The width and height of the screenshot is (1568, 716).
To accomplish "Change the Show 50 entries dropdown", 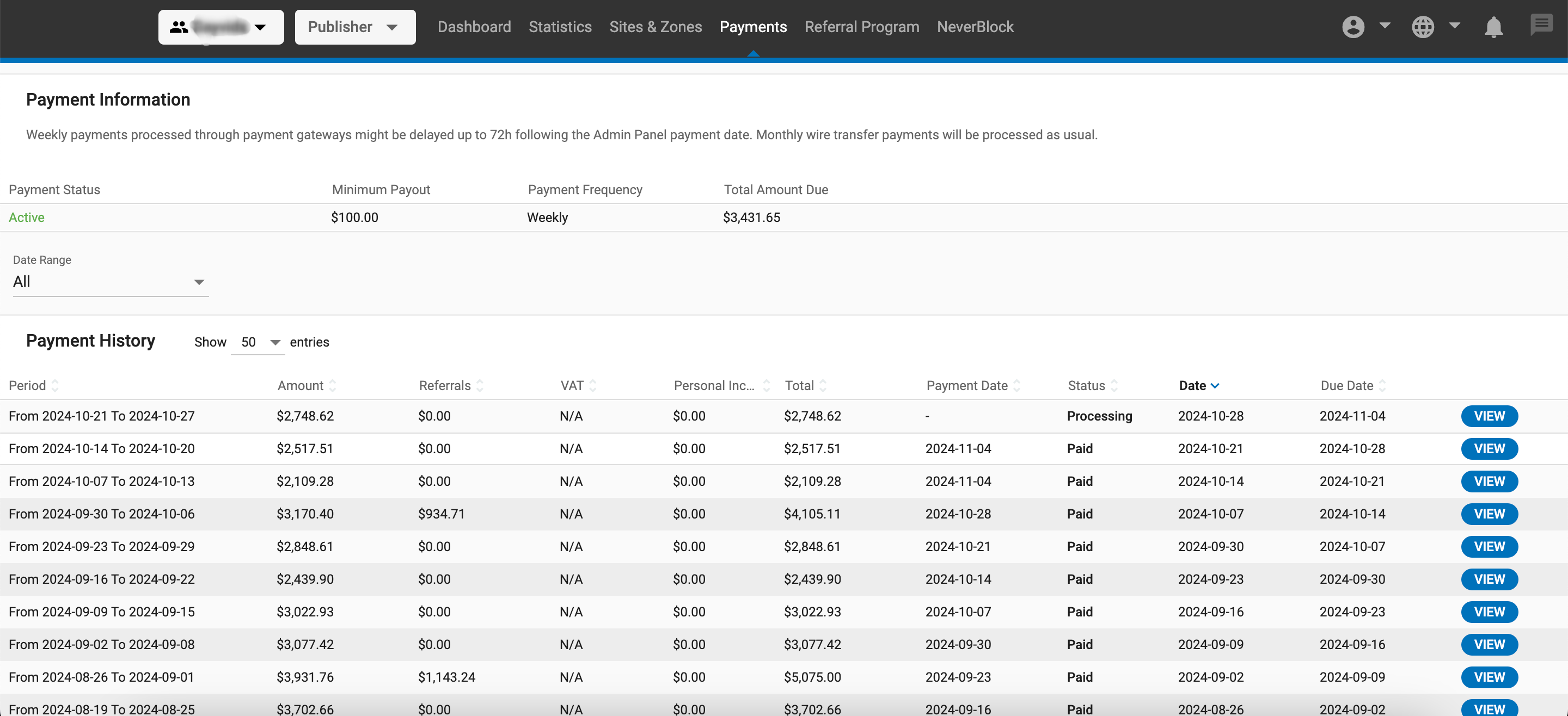I will (x=259, y=342).
